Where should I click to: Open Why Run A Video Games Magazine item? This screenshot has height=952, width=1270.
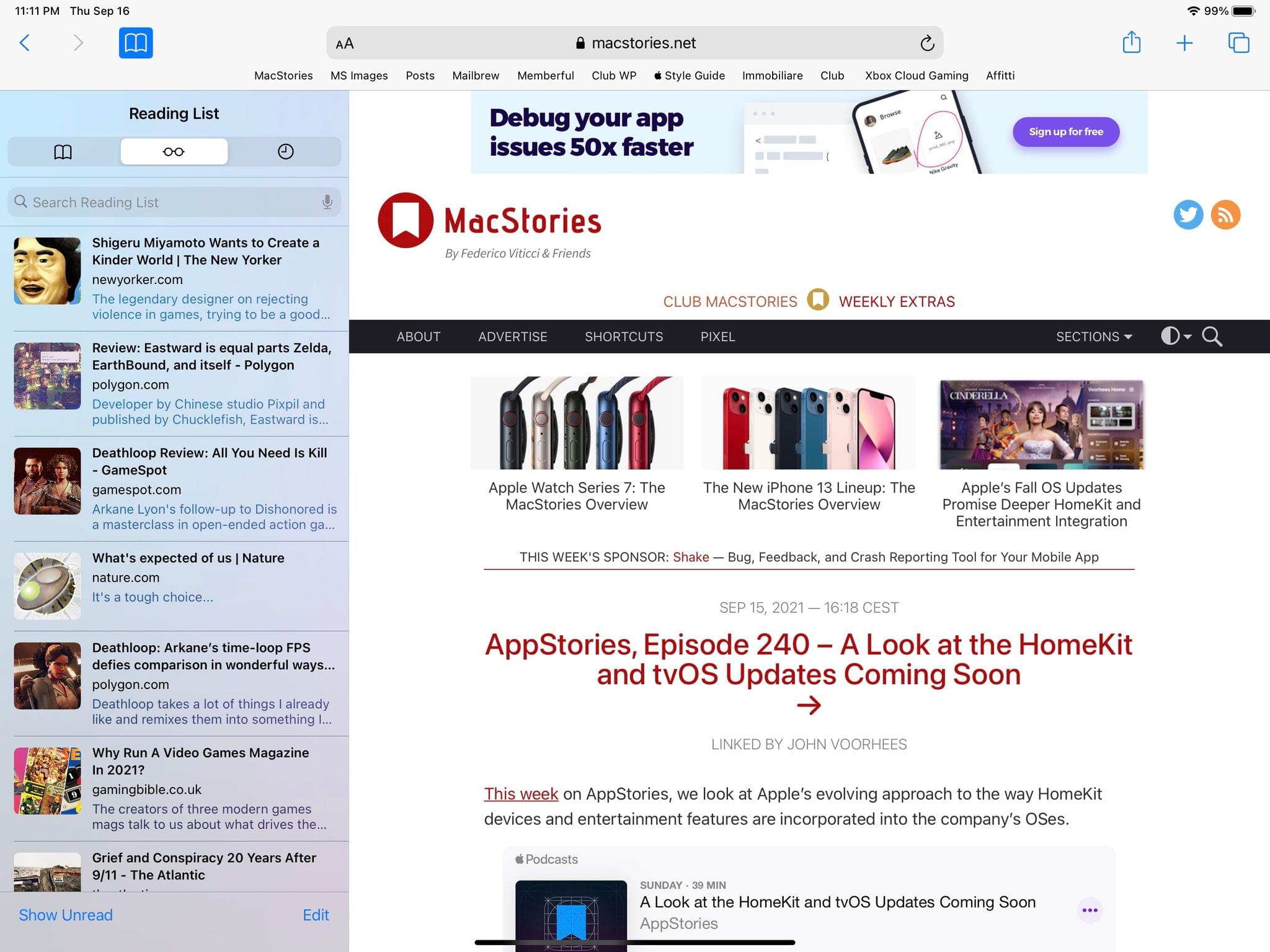(174, 788)
